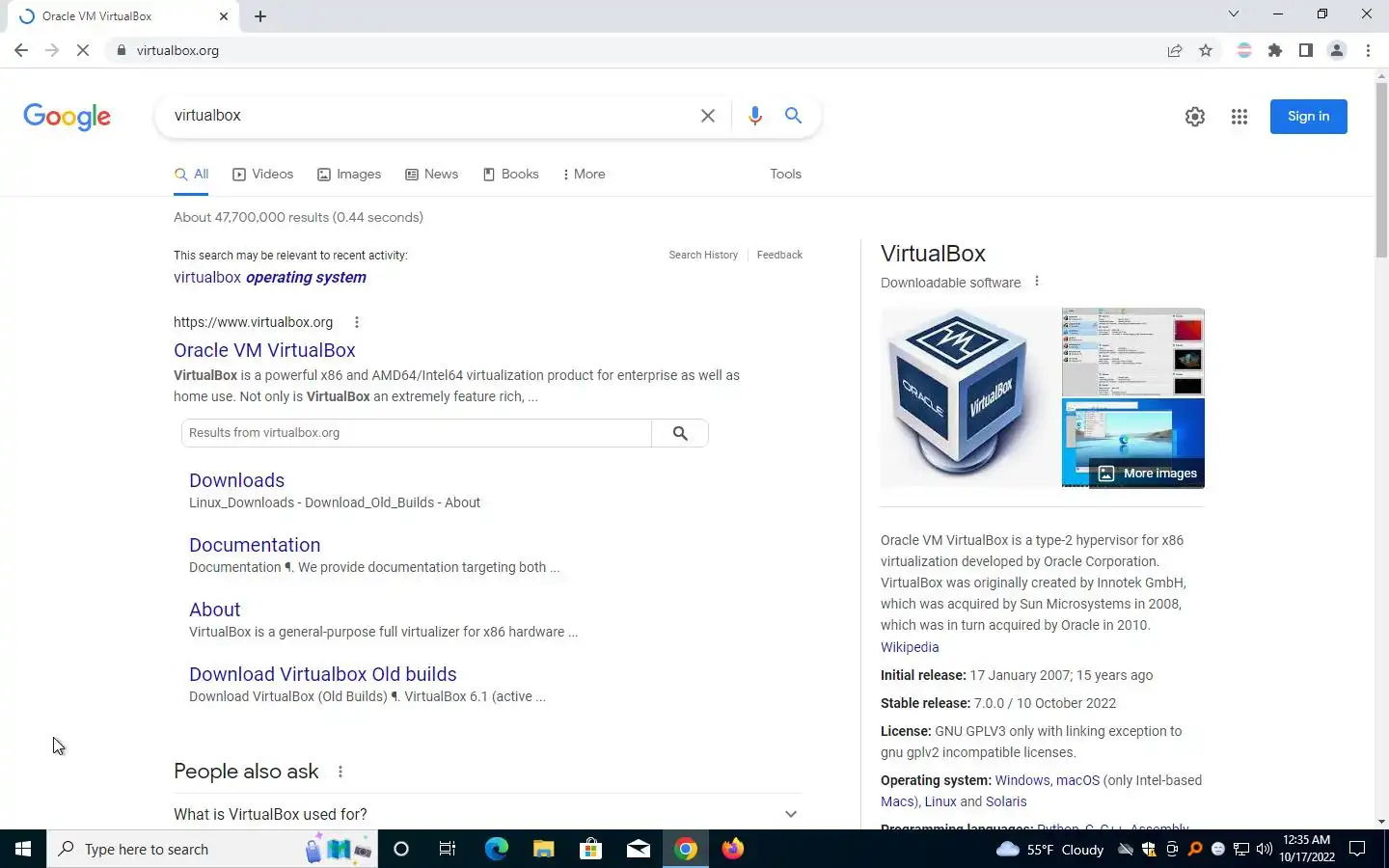The width and height of the screenshot is (1389, 868).
Task: Open the search Tools option
Action: tap(785, 175)
